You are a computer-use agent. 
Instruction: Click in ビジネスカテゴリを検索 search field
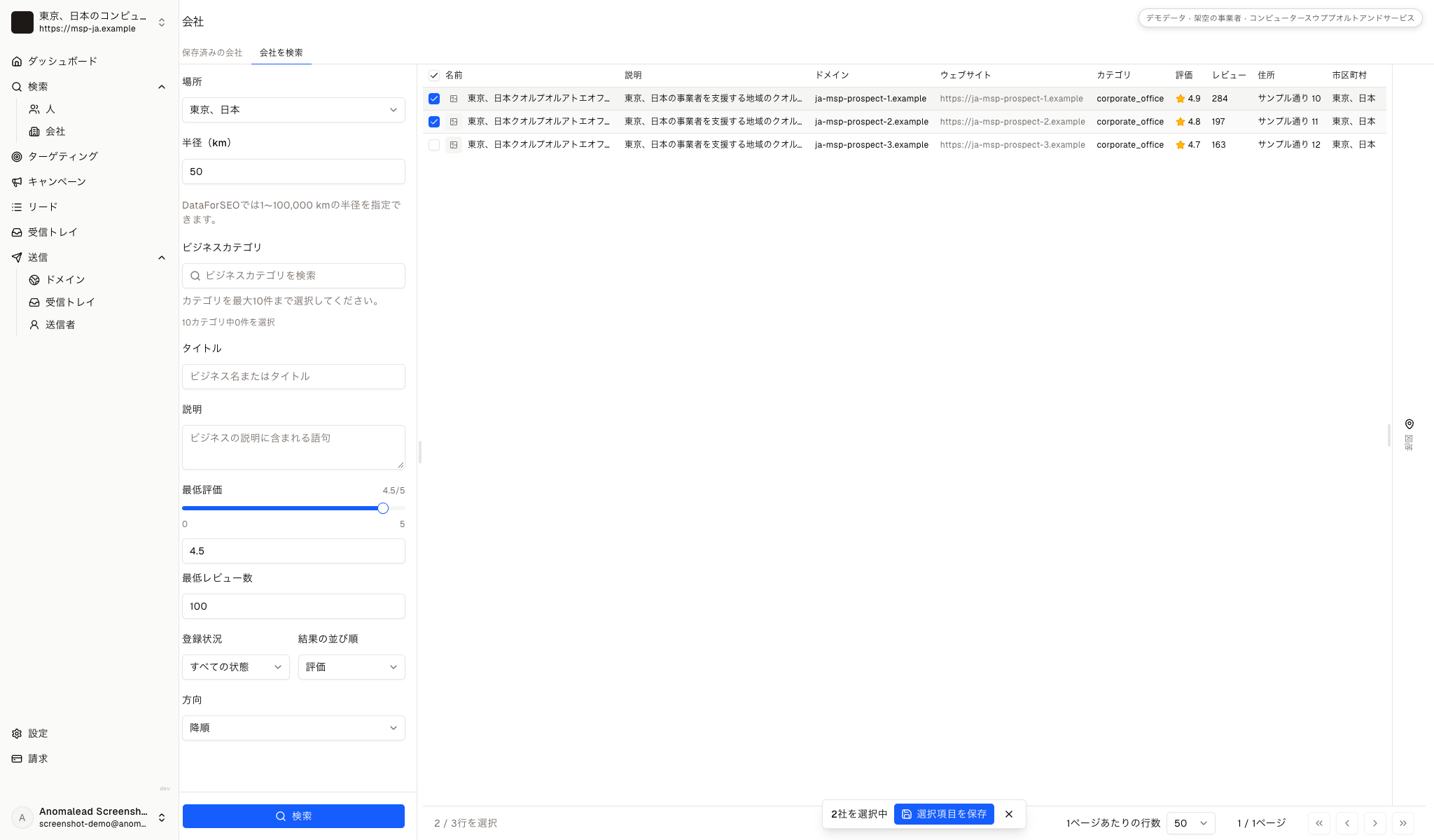pos(293,276)
